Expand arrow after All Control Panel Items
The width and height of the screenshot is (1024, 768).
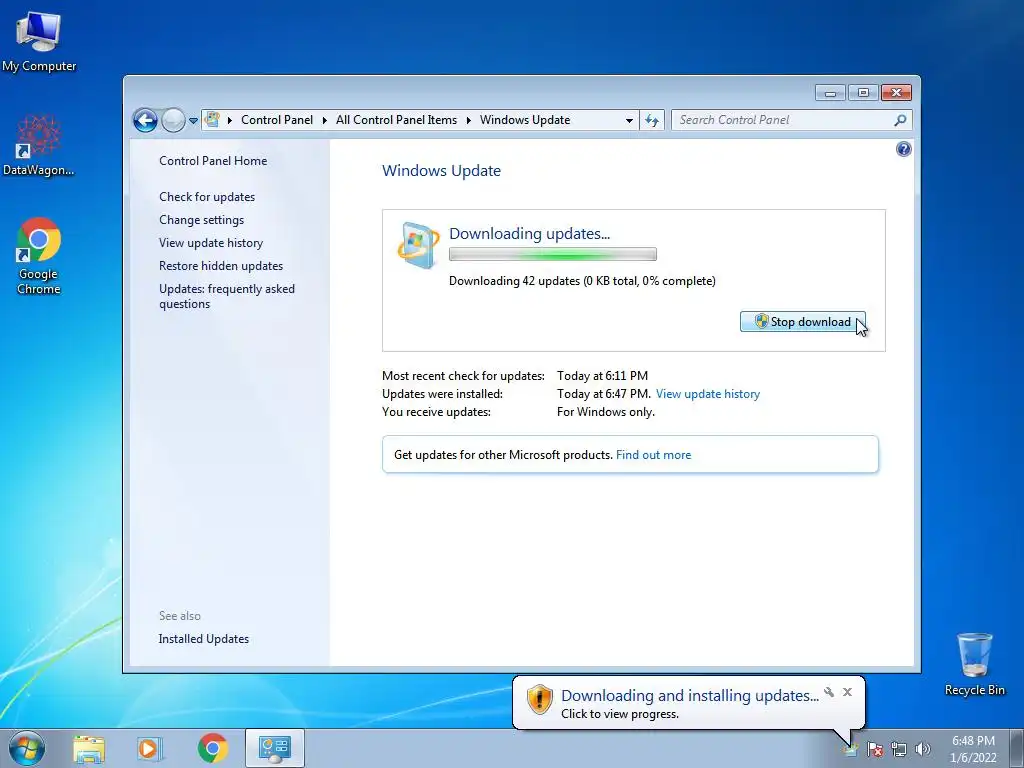[468, 120]
